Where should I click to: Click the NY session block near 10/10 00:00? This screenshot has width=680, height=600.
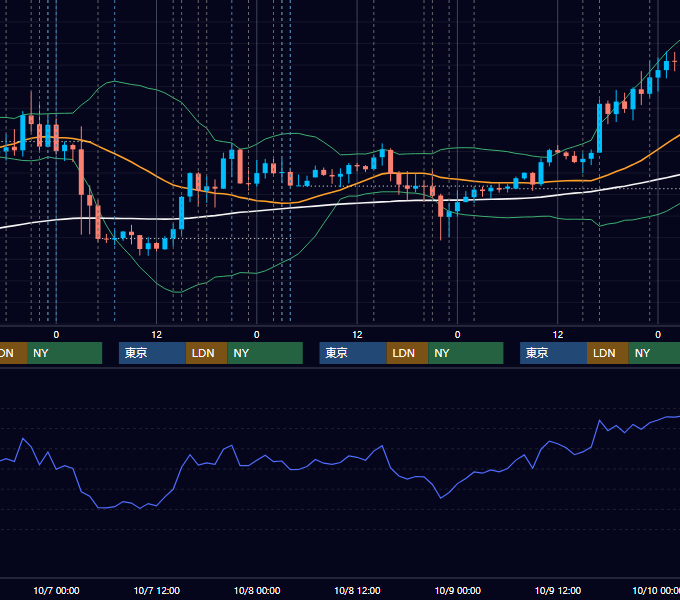click(654, 353)
